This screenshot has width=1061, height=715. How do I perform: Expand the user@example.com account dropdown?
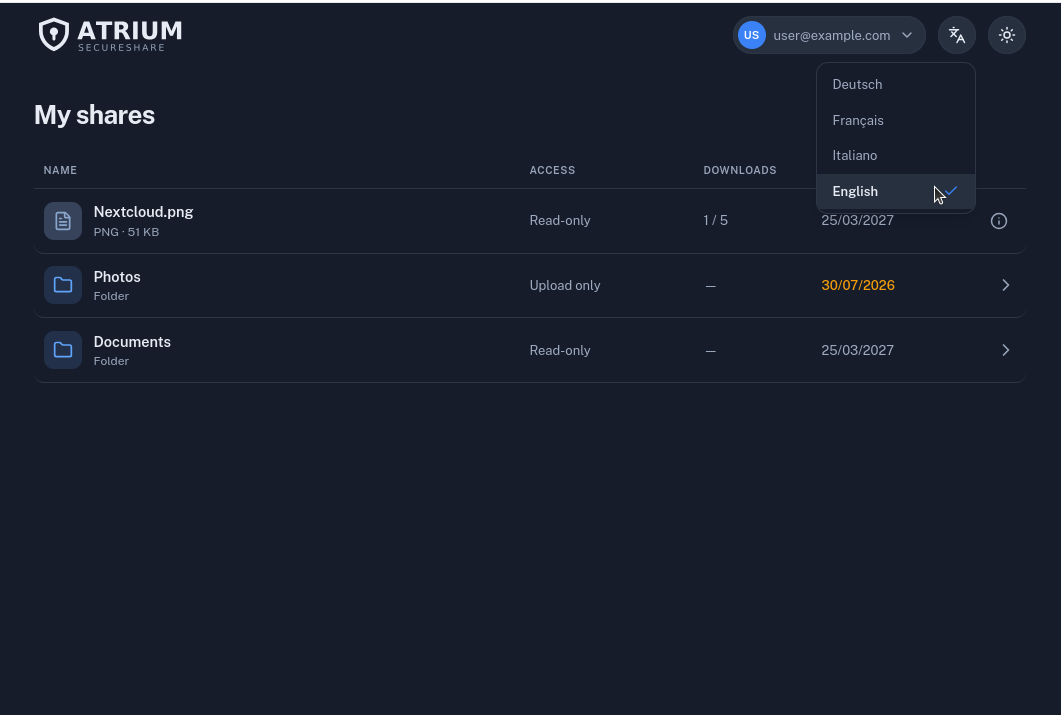[x=829, y=35]
